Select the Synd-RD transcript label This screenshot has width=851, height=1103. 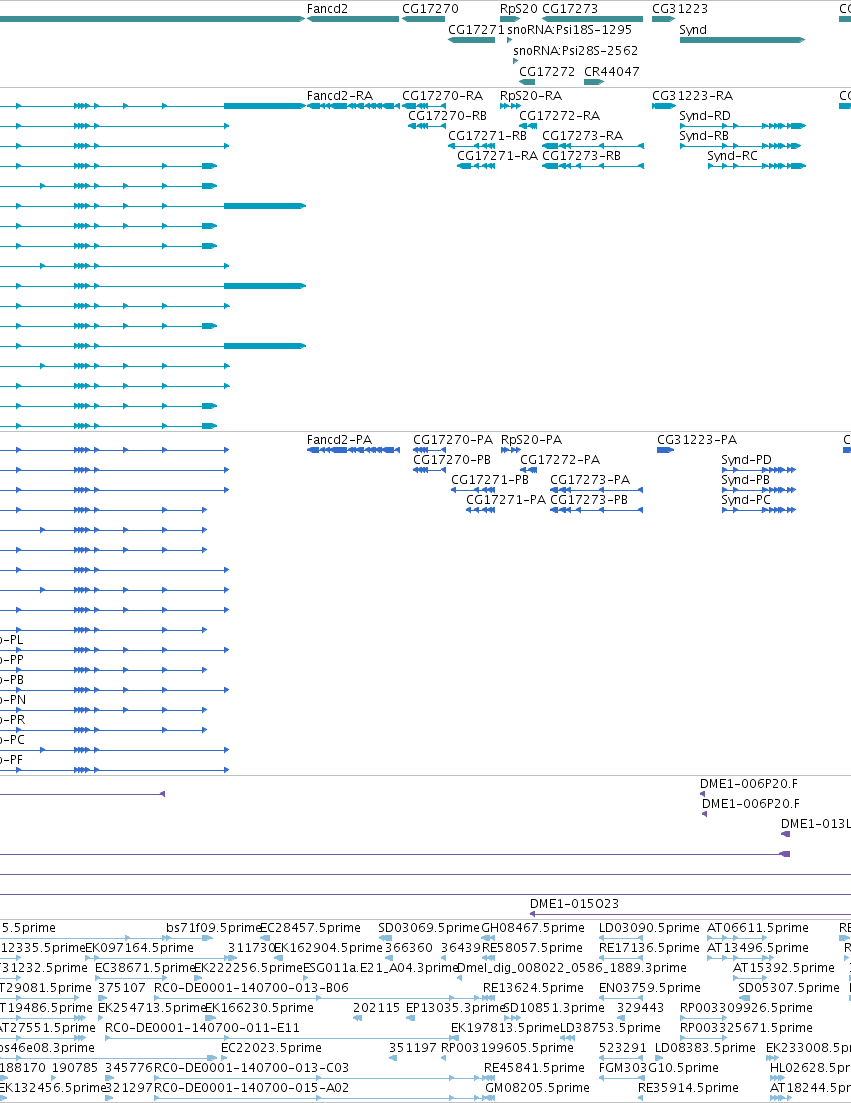click(x=705, y=115)
